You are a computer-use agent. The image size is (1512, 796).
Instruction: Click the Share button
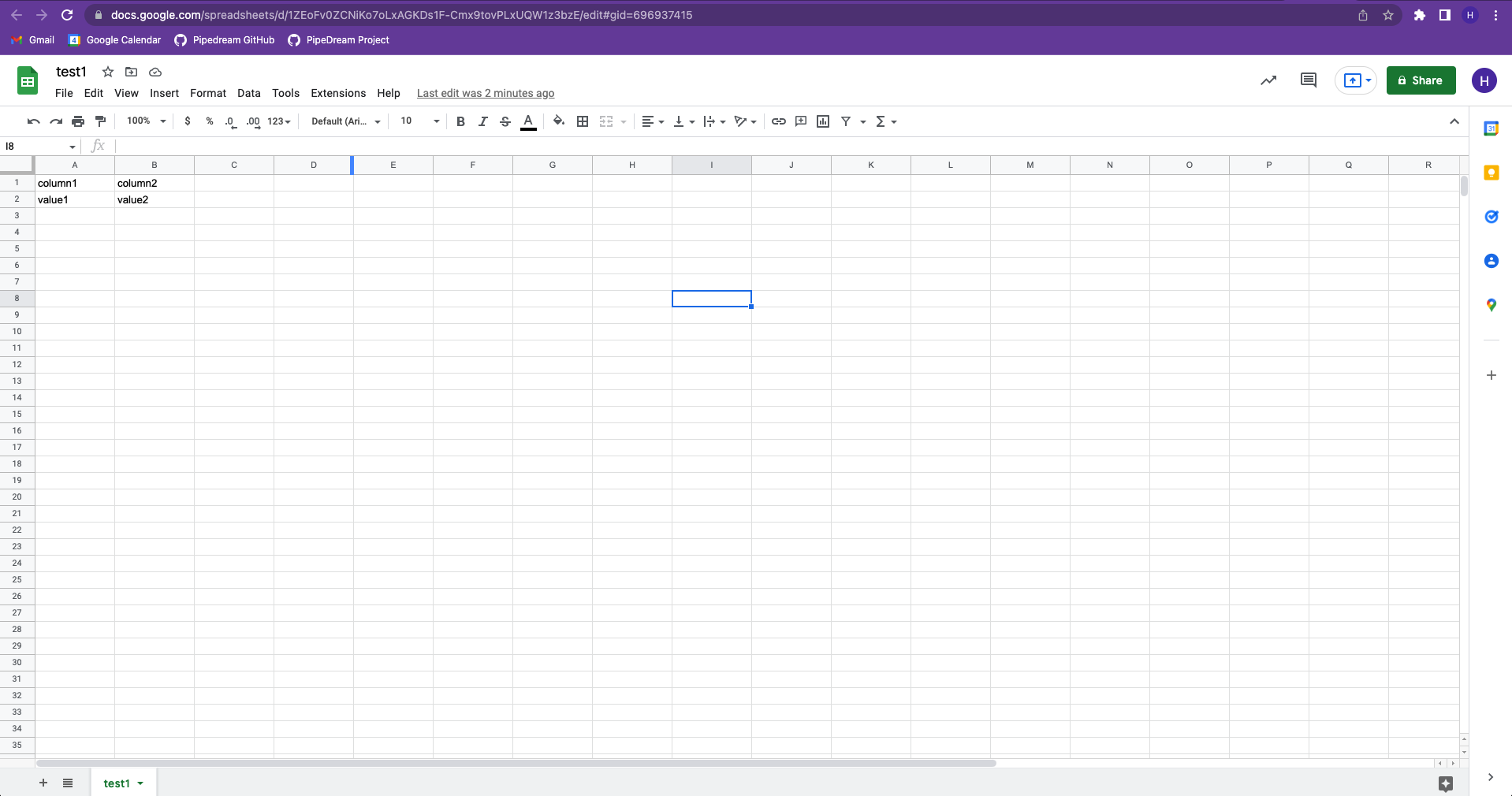coord(1421,80)
